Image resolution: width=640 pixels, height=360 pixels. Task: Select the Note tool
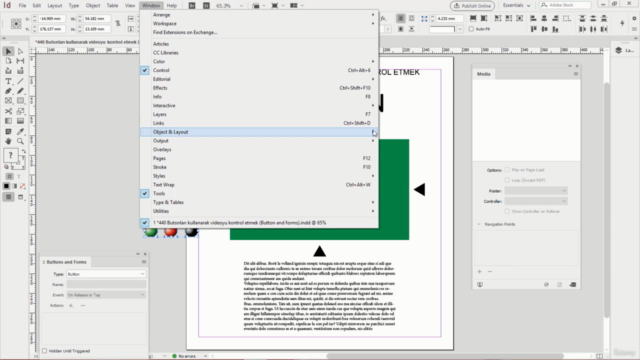pos(8,131)
